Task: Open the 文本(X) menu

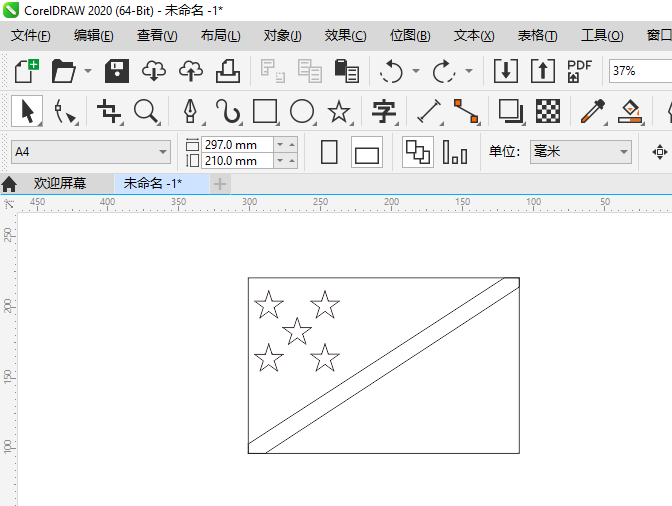Action: pos(474,35)
